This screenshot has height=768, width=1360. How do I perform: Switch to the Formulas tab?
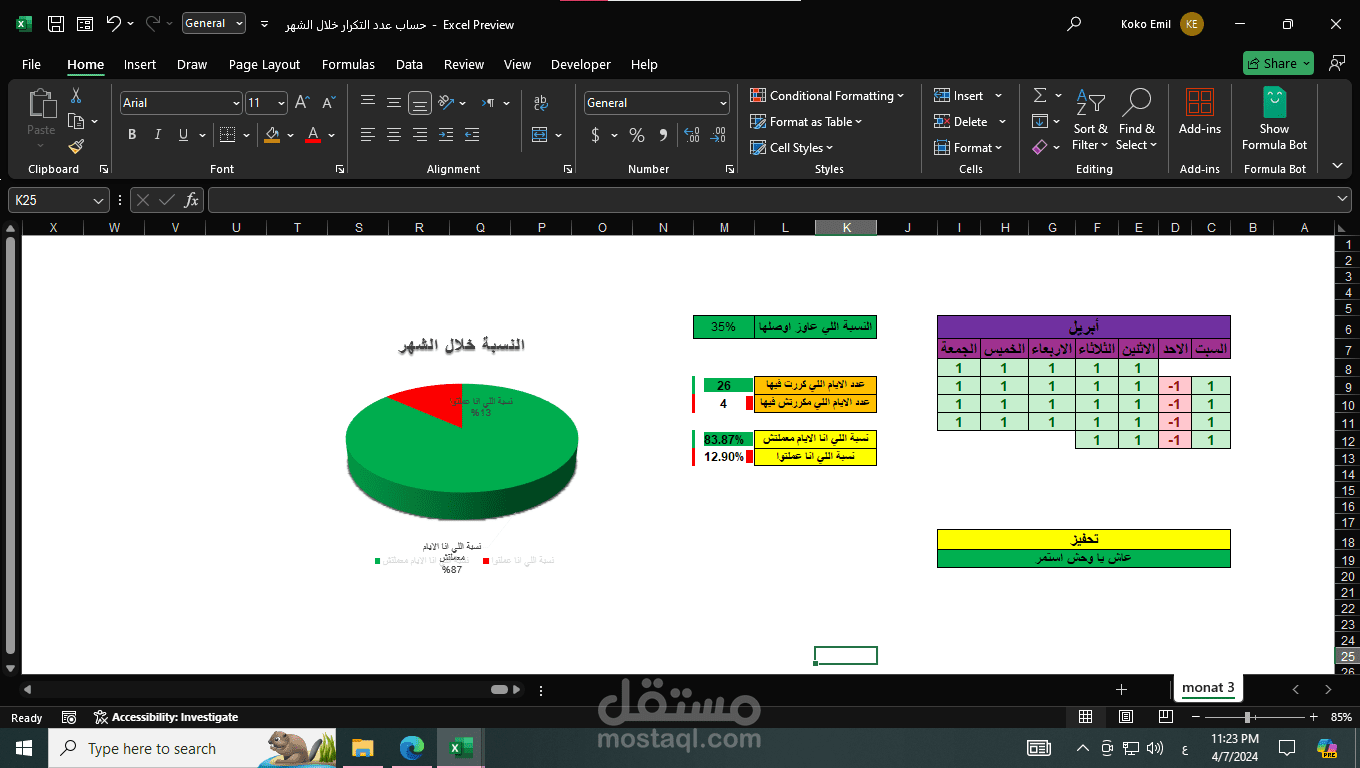coord(348,64)
